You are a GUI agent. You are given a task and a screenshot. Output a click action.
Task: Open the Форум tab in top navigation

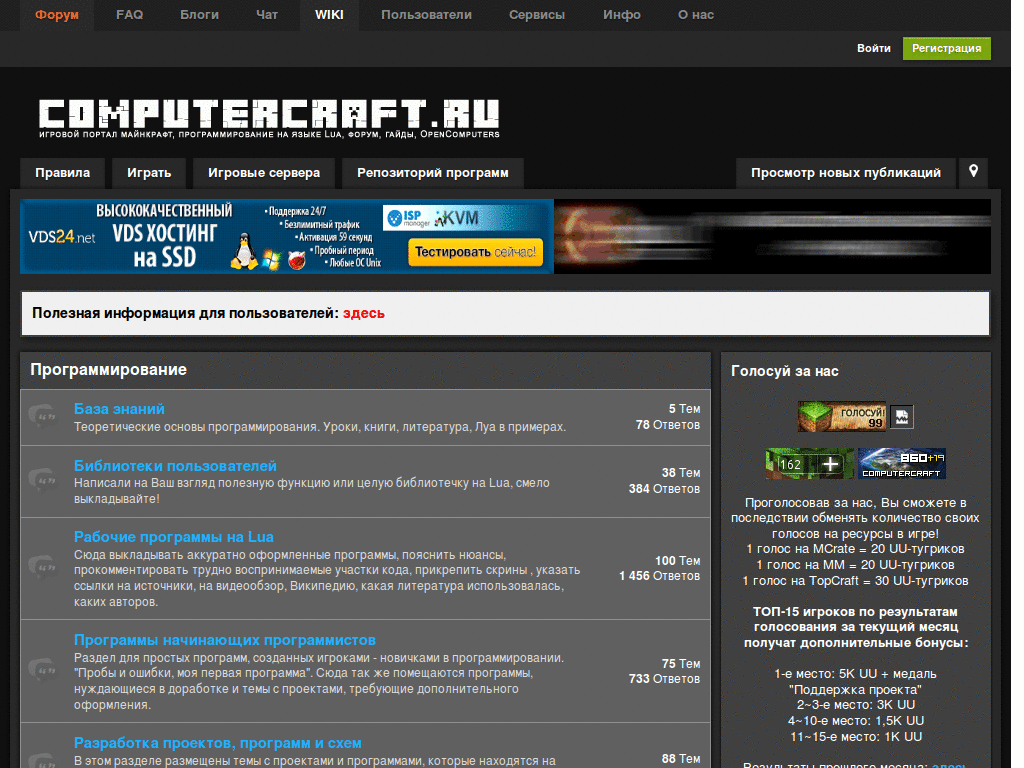click(x=57, y=15)
